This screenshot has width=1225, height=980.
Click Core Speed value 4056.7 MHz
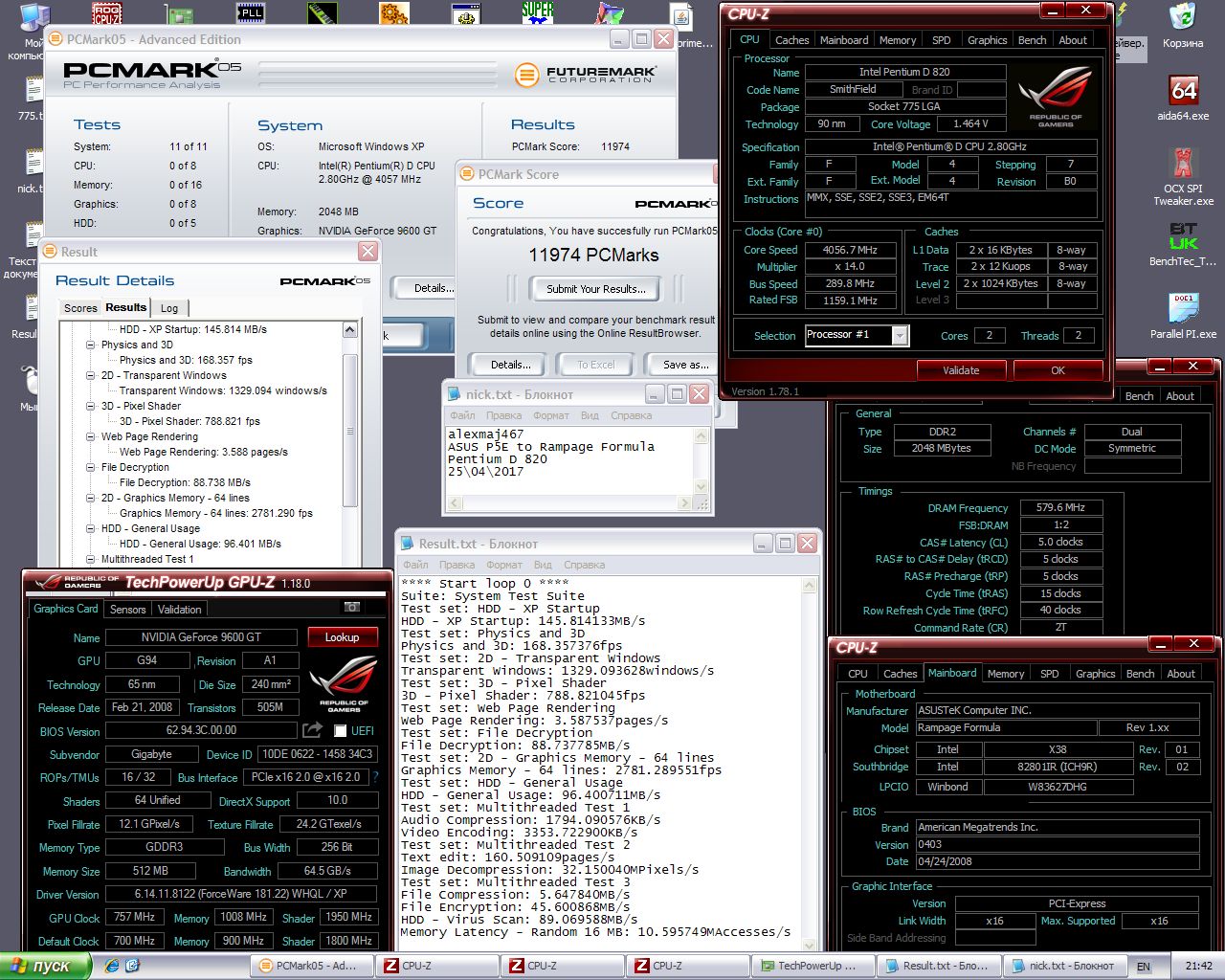click(x=850, y=250)
